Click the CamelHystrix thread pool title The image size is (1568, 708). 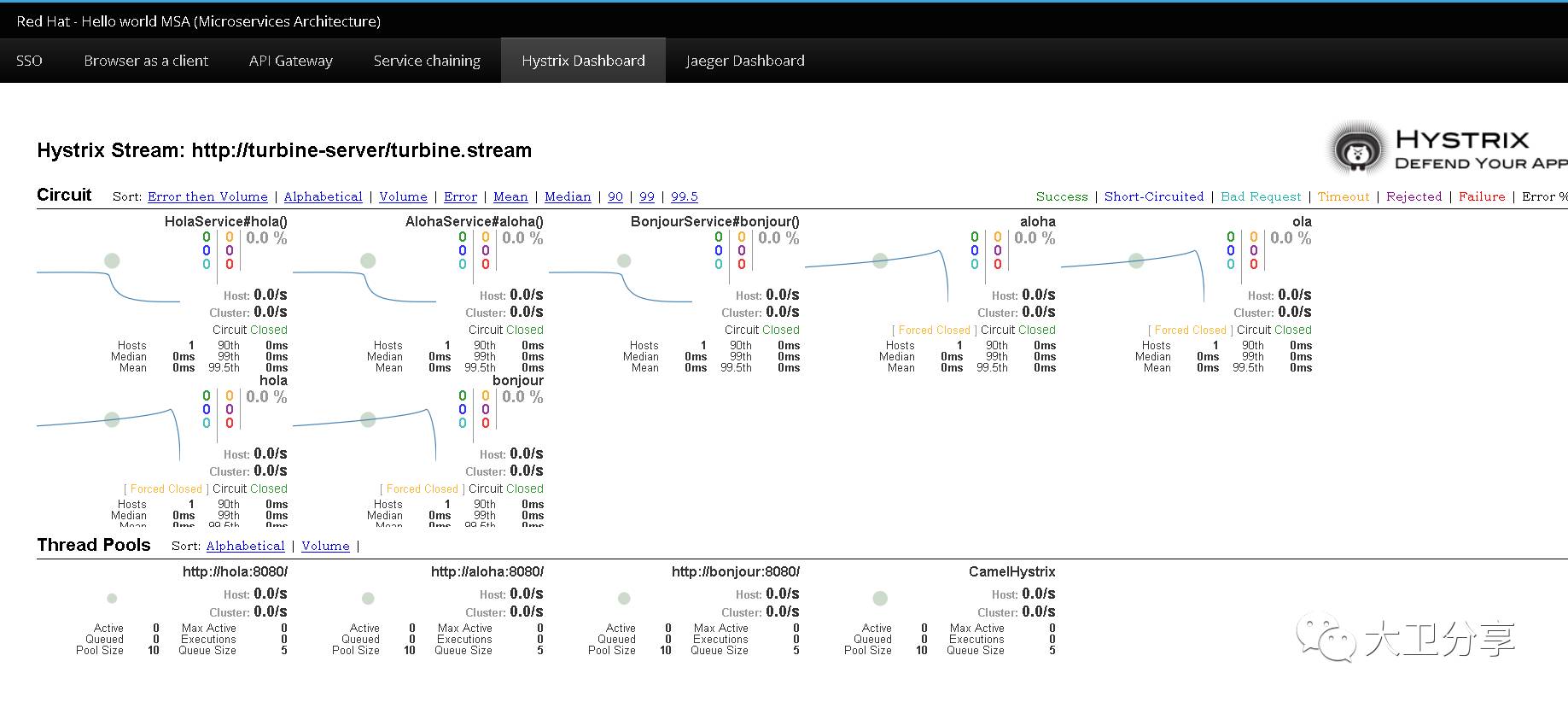click(1012, 571)
